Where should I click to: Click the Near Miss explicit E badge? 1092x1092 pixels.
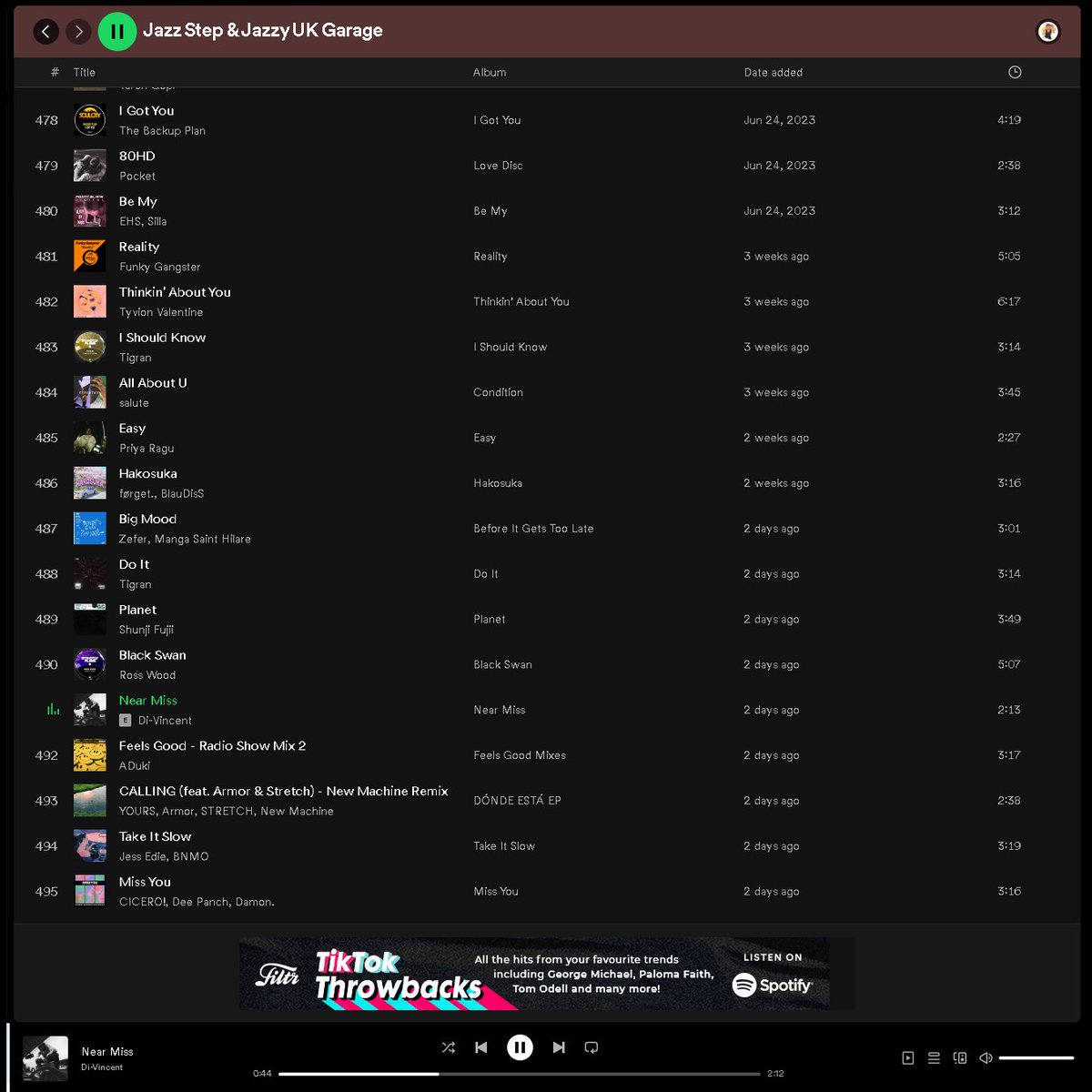click(126, 721)
